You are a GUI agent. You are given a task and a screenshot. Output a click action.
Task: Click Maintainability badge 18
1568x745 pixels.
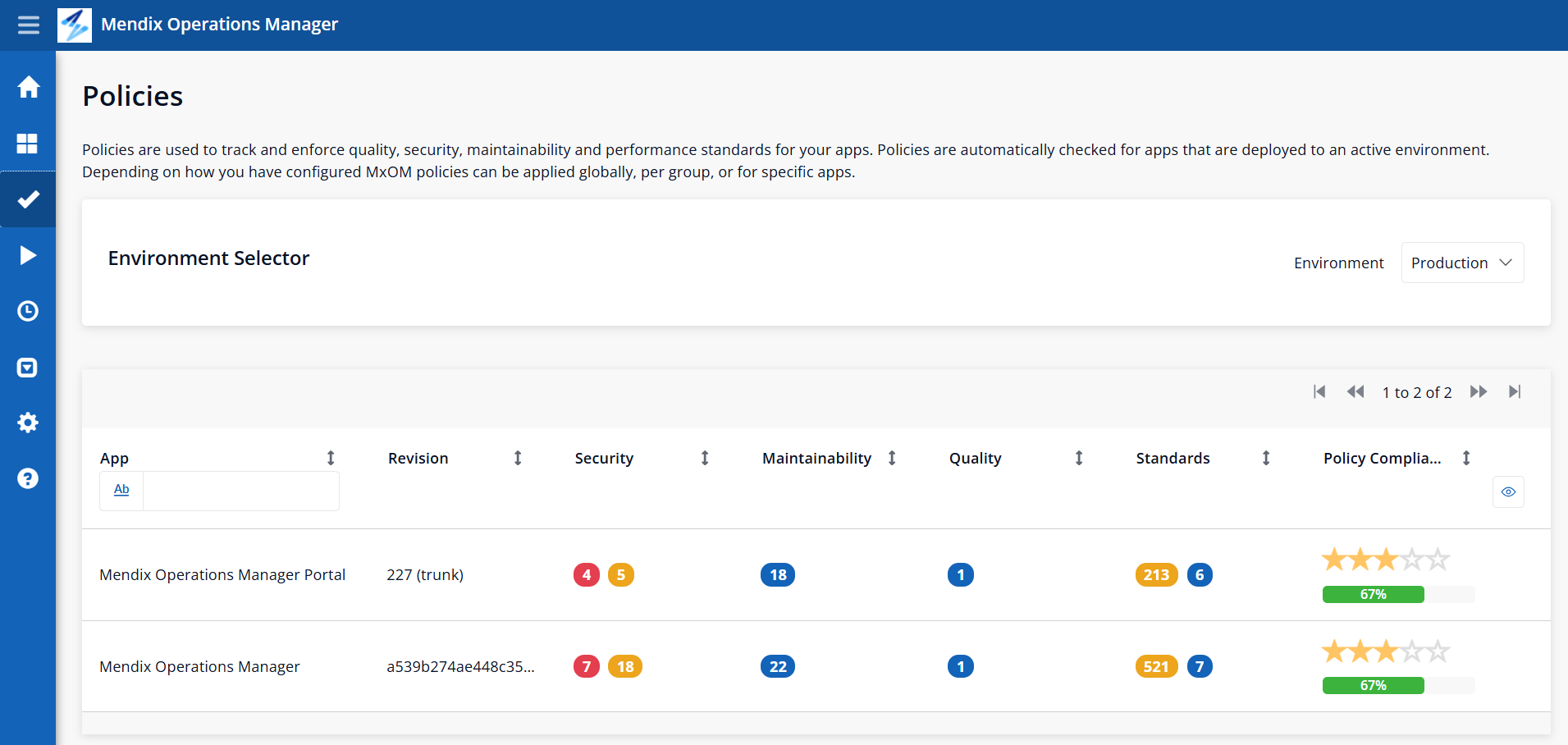coord(778,574)
